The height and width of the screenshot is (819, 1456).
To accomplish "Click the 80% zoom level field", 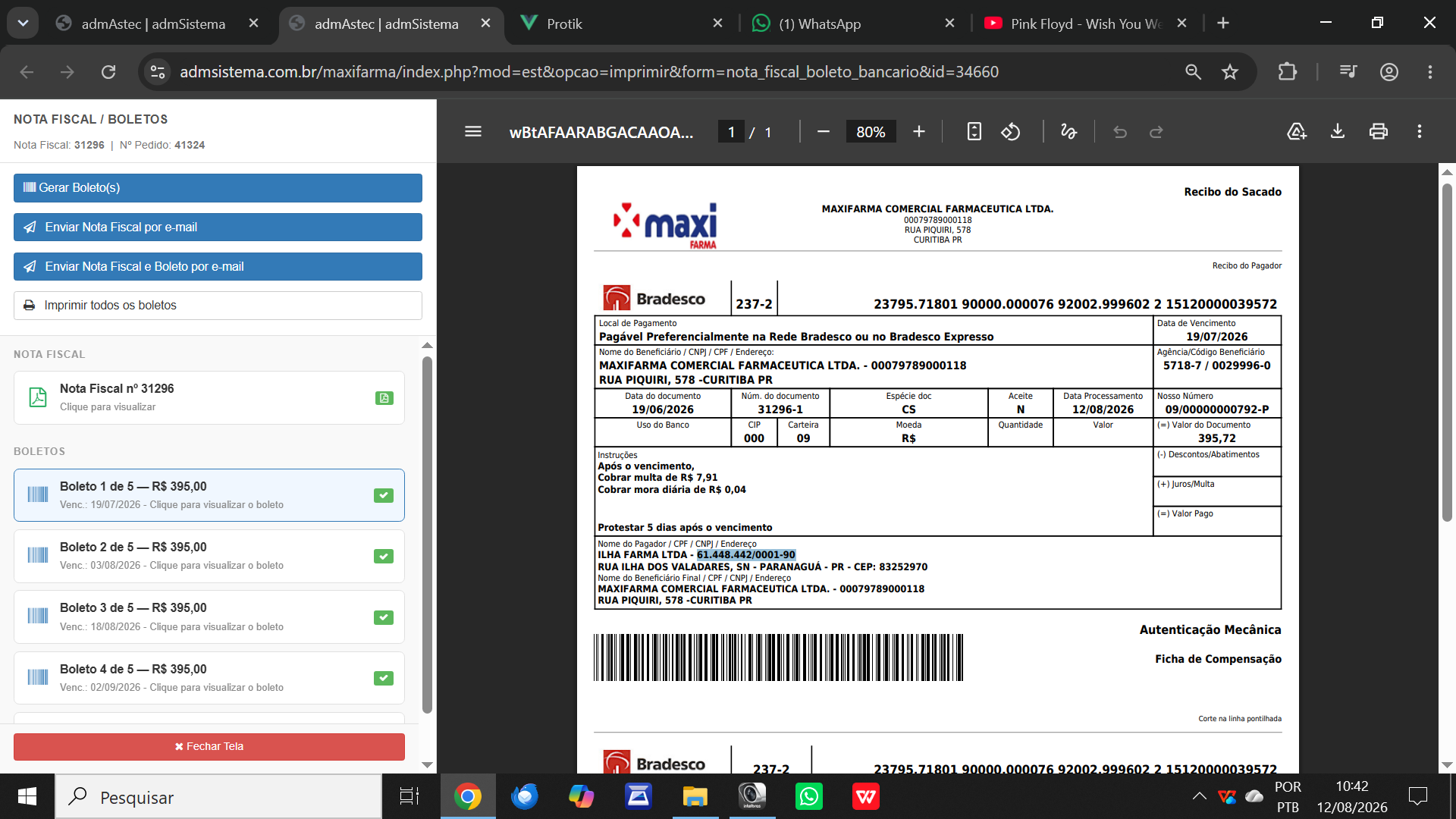I will (871, 132).
